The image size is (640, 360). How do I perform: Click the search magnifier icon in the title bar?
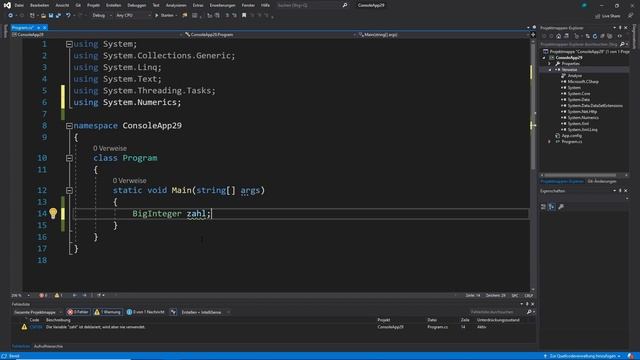[x=345, y=5]
